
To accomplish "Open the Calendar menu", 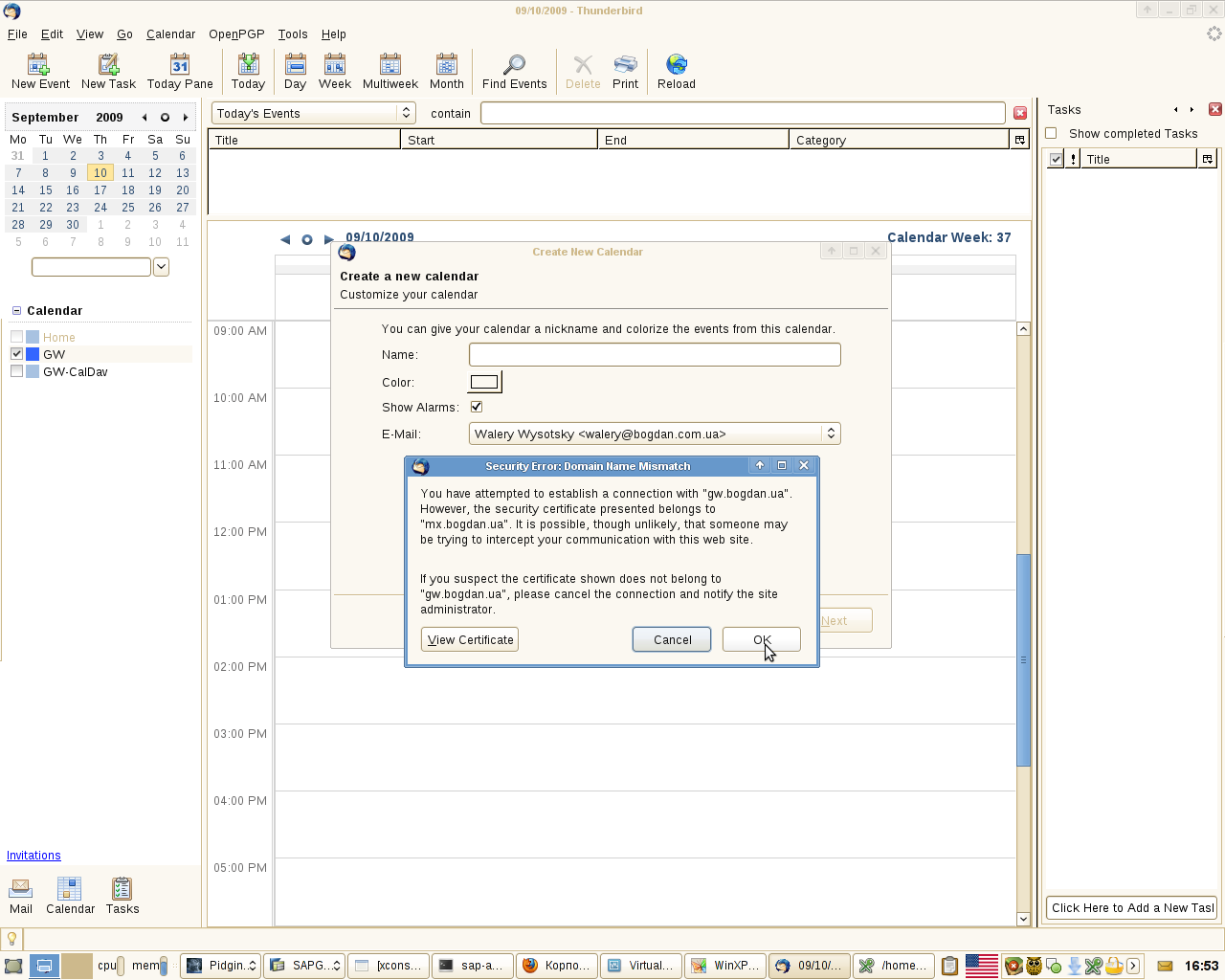I will (170, 33).
